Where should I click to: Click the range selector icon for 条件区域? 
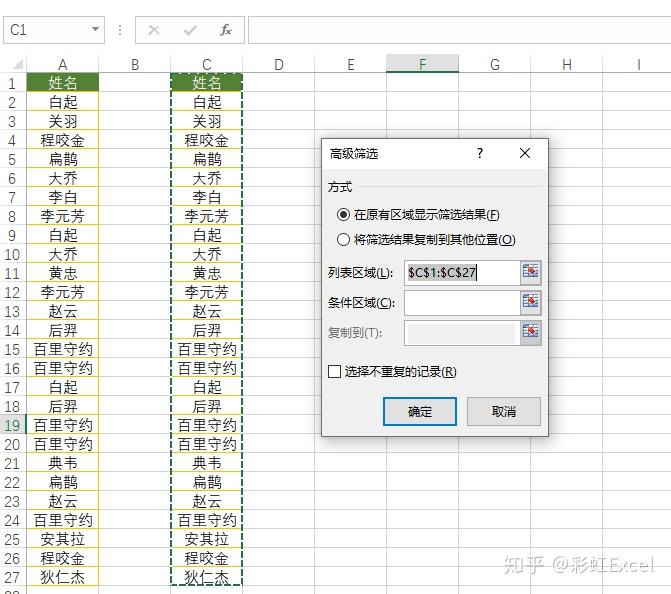(x=531, y=302)
